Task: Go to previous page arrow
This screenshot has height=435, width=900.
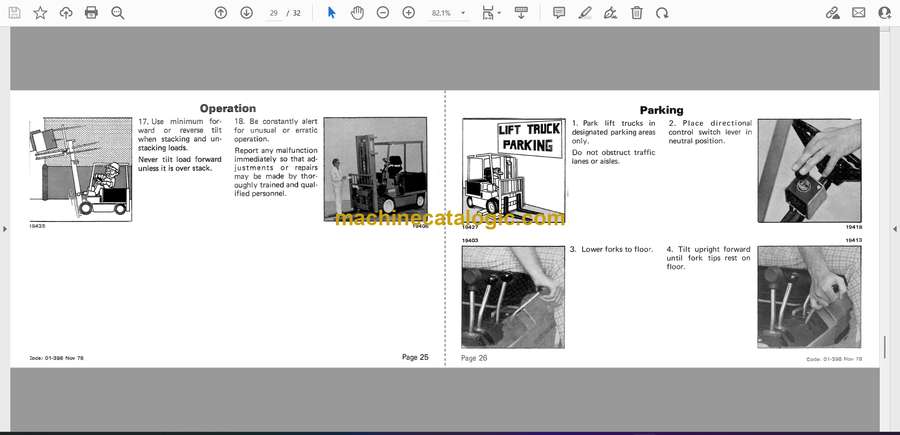Action: [x=220, y=13]
